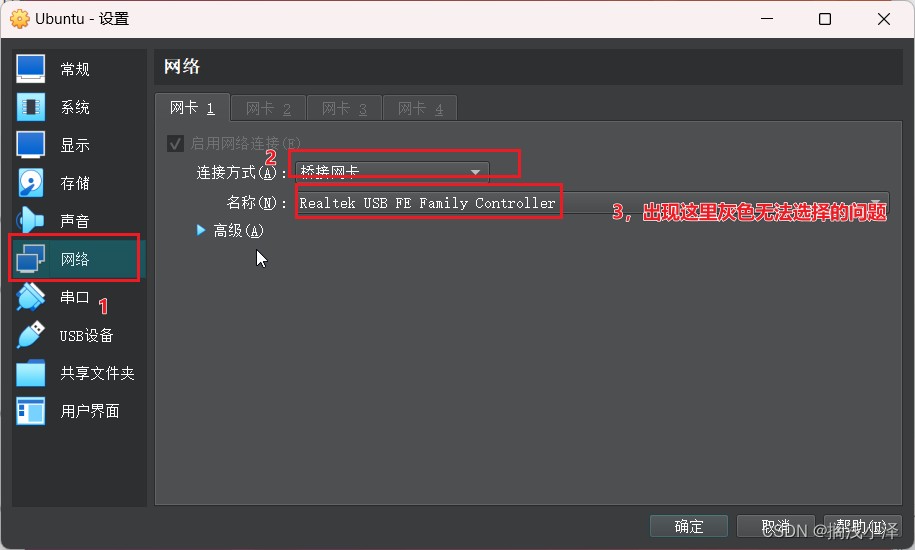
Task: Select the 串口 serial port icon
Action: 30,297
